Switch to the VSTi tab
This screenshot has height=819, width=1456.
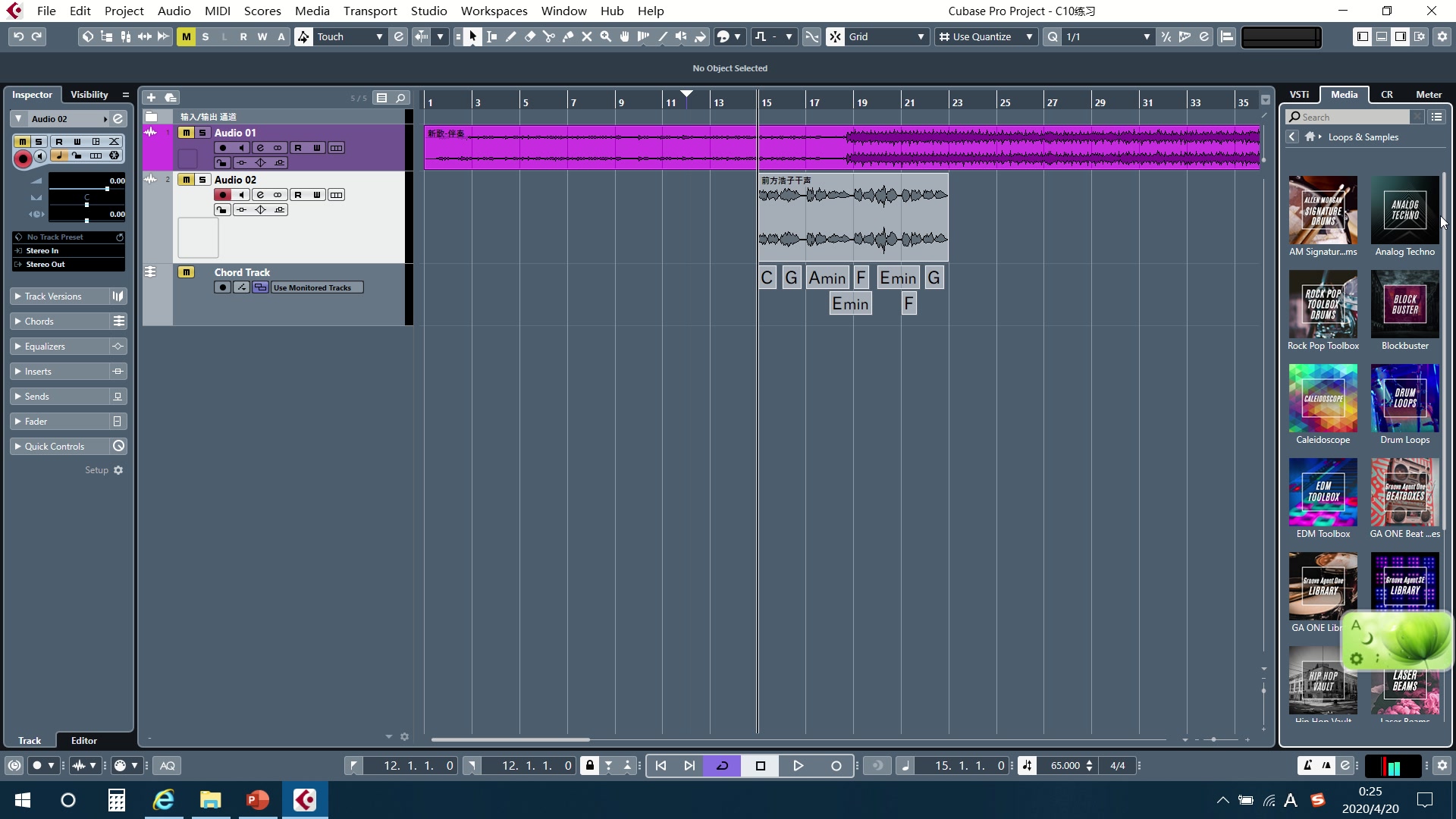click(1299, 95)
